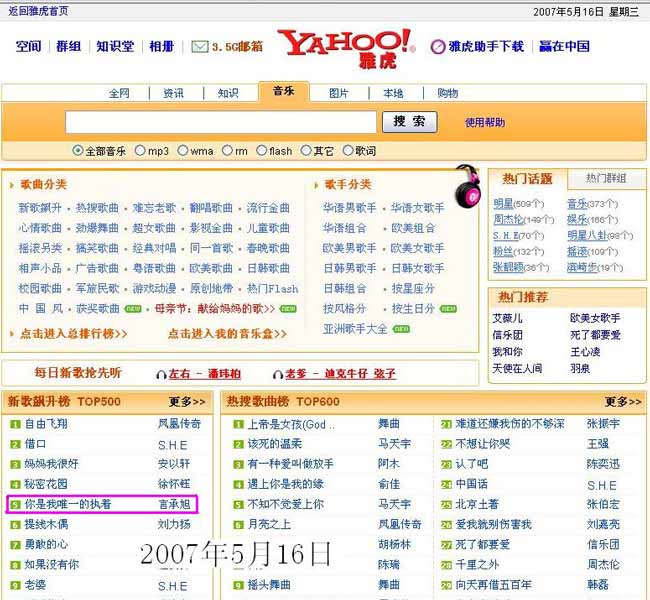The width and height of the screenshot is (650, 600).
Task: Open song 千里之外 in hot chart
Action: click(x=477, y=564)
